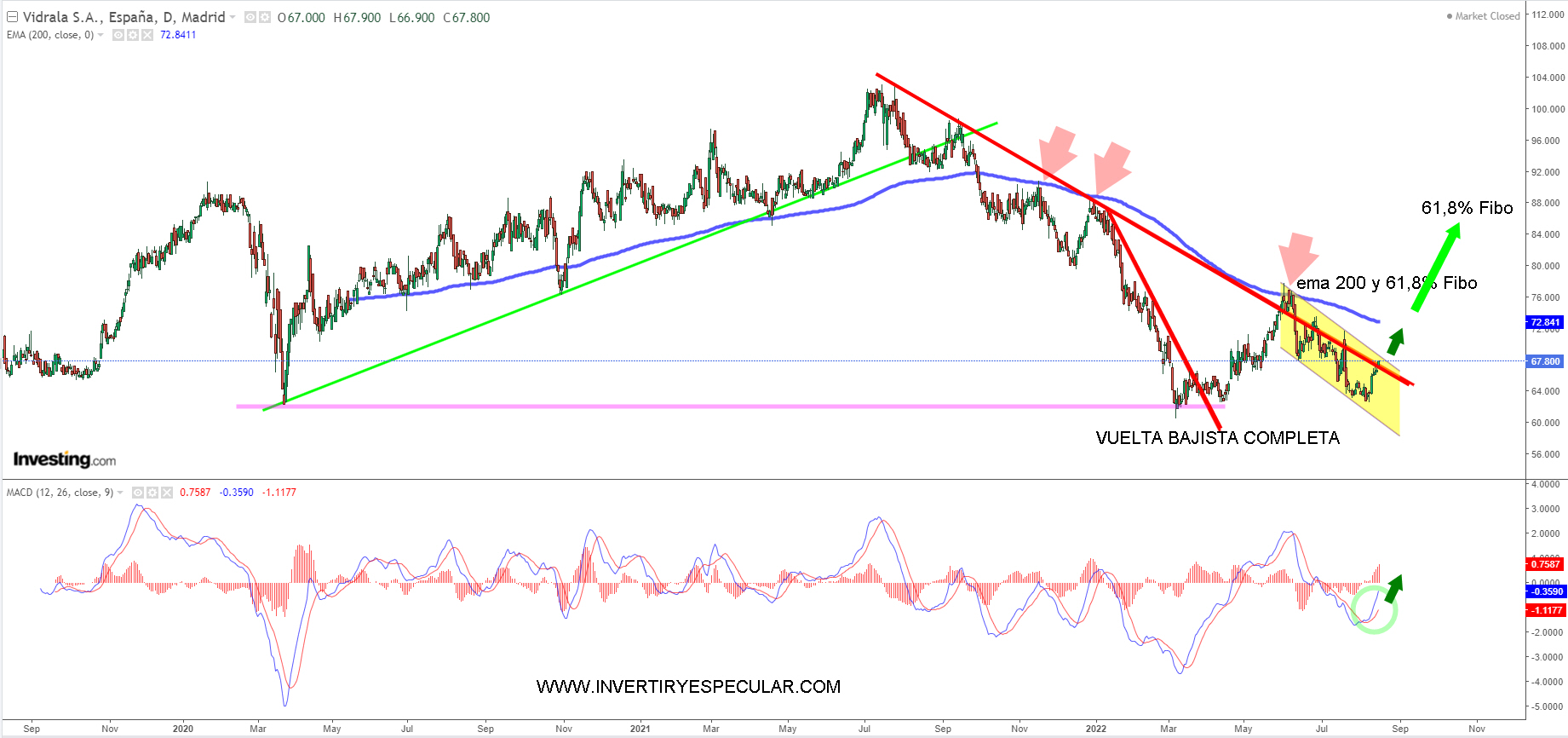The image size is (1568, 738).
Task: Click the 67.800 current price label
Action: coord(1545,361)
